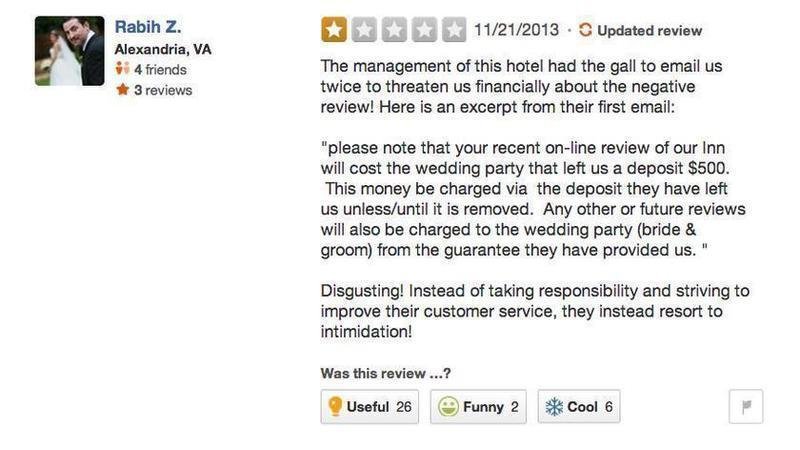Click the Updated review refresh icon
The image size is (800, 450).
click(585, 31)
